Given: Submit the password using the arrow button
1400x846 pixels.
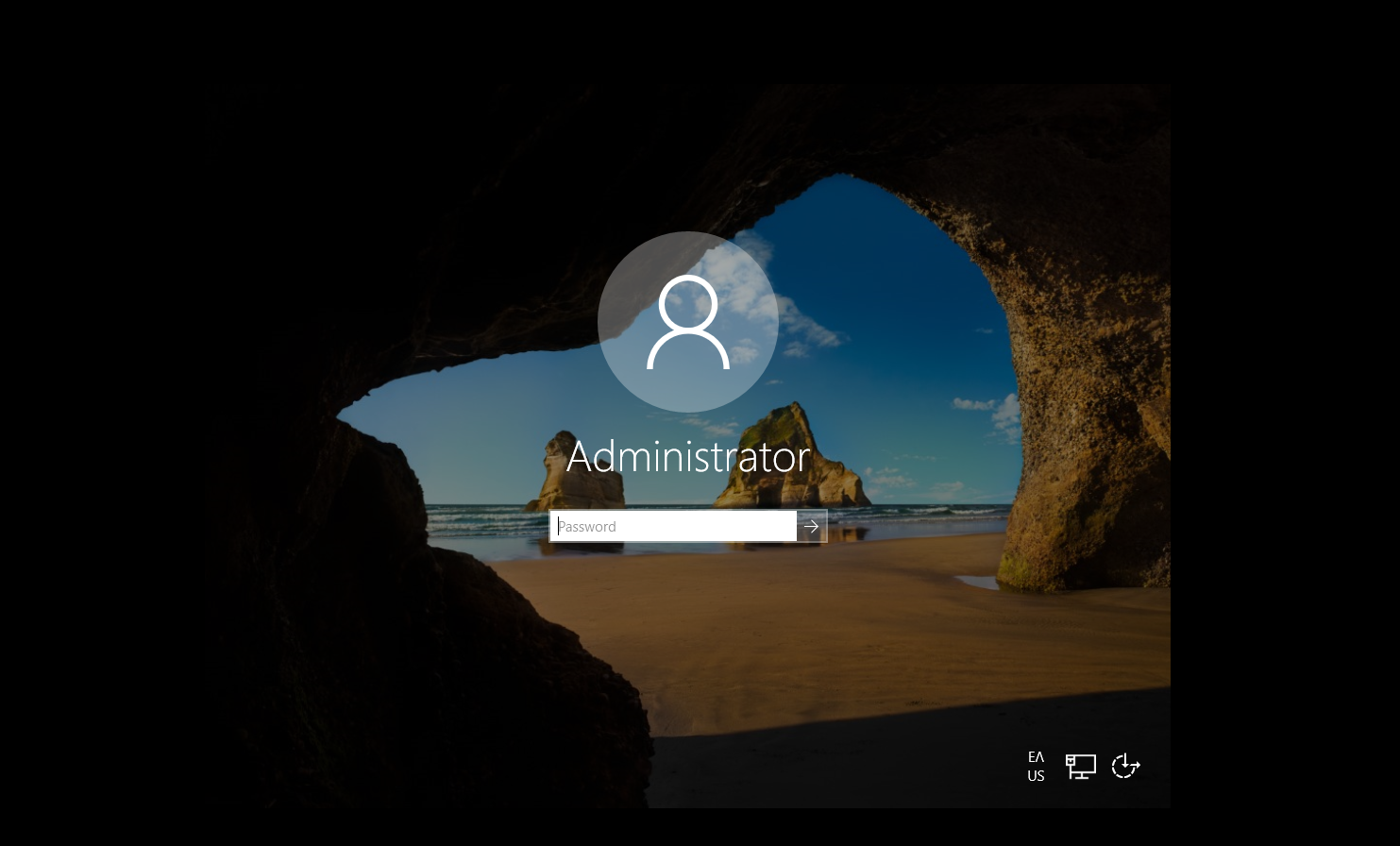Looking at the screenshot, I should coord(812,527).
